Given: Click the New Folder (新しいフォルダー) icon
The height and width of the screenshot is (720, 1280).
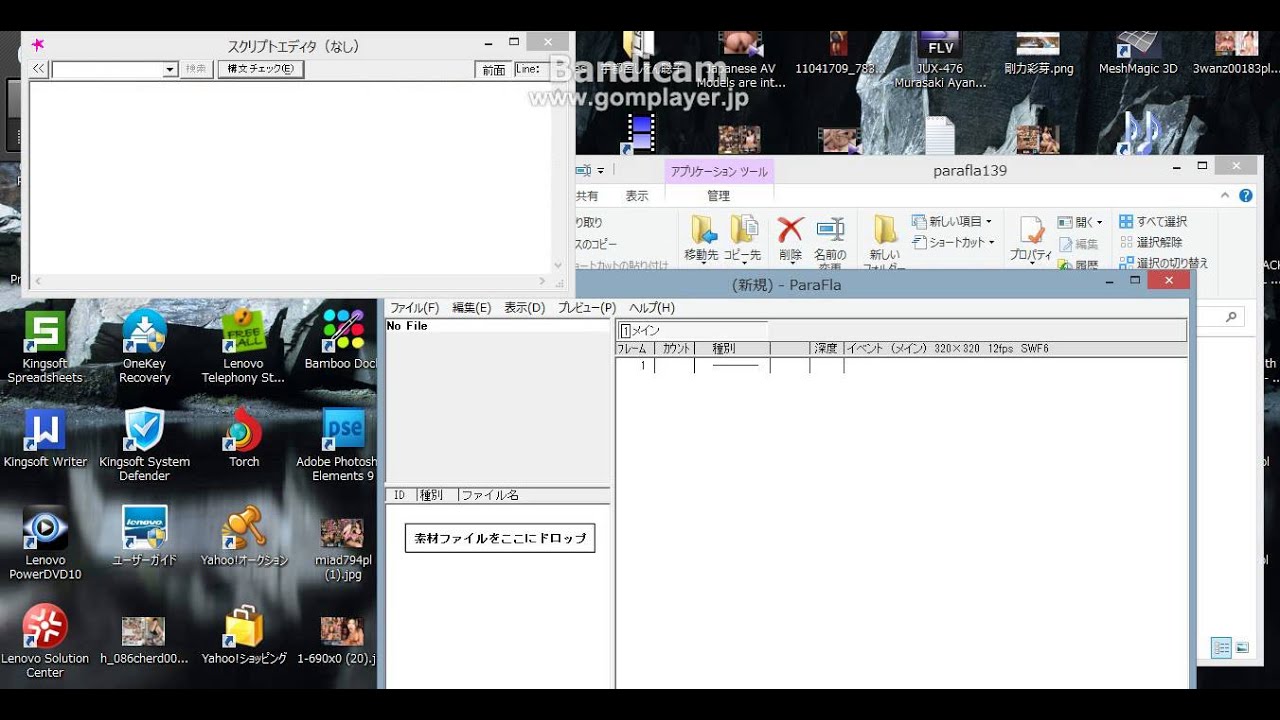Looking at the screenshot, I should pos(884,230).
